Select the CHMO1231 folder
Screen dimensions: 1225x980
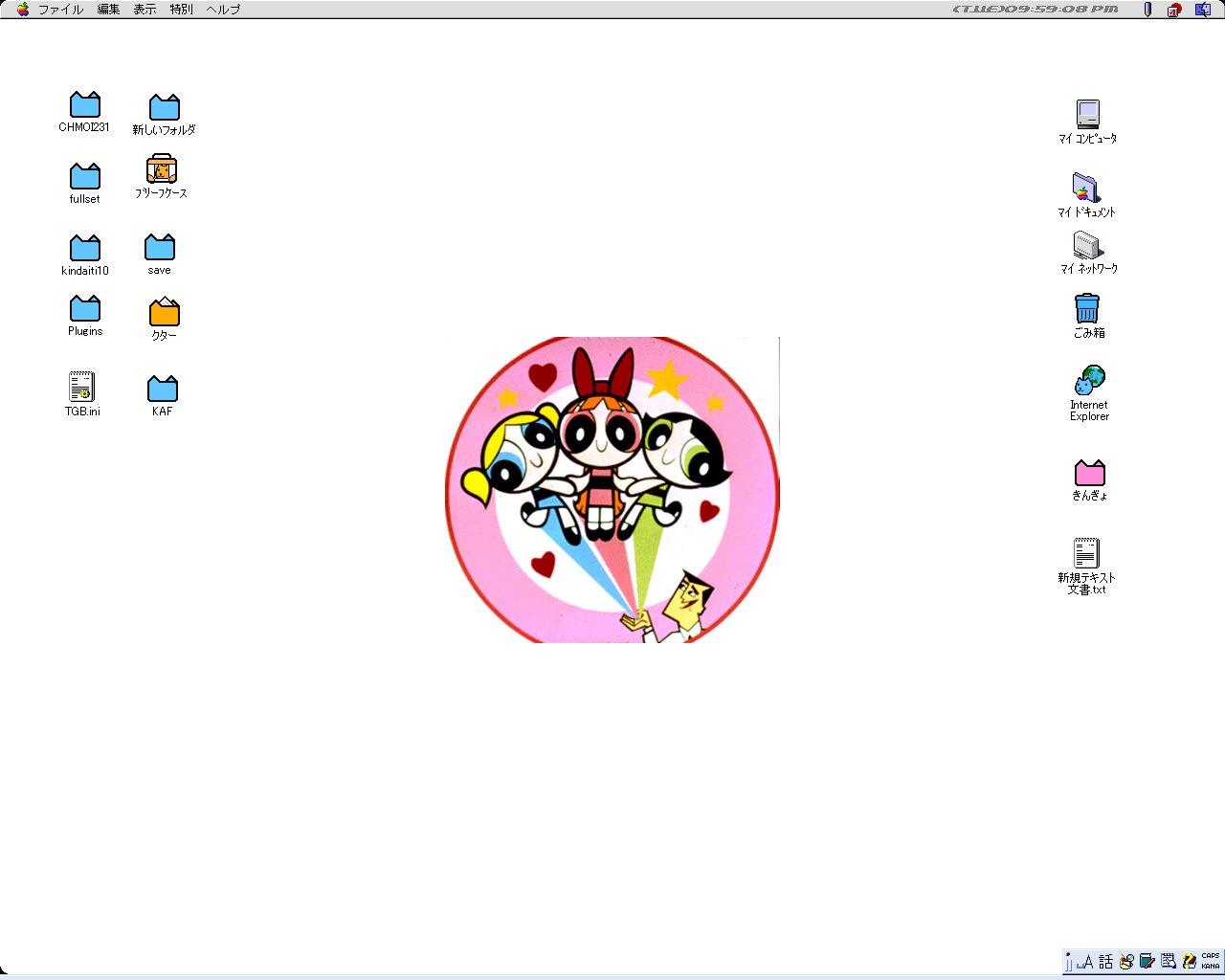tap(84, 112)
